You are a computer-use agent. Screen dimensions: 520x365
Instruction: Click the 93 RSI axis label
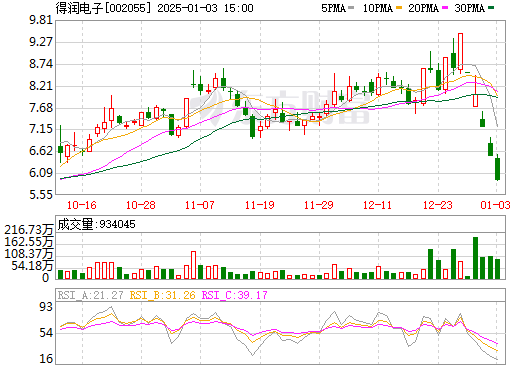[x=46, y=307]
